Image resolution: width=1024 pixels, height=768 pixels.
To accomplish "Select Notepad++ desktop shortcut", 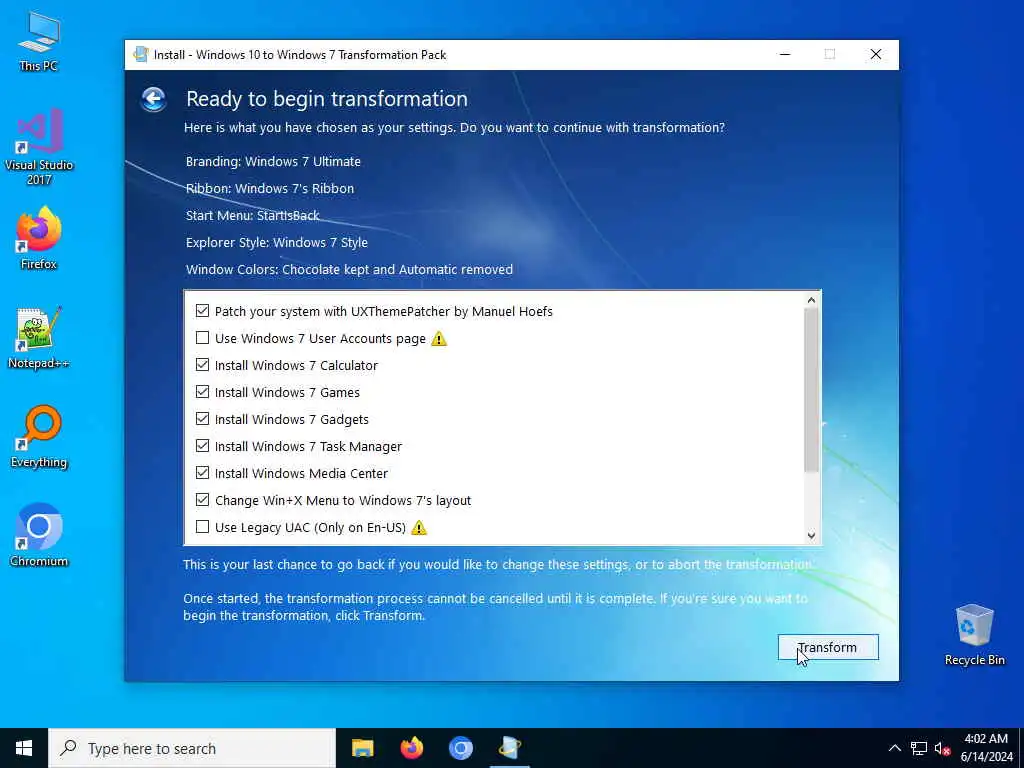I will pos(39,338).
